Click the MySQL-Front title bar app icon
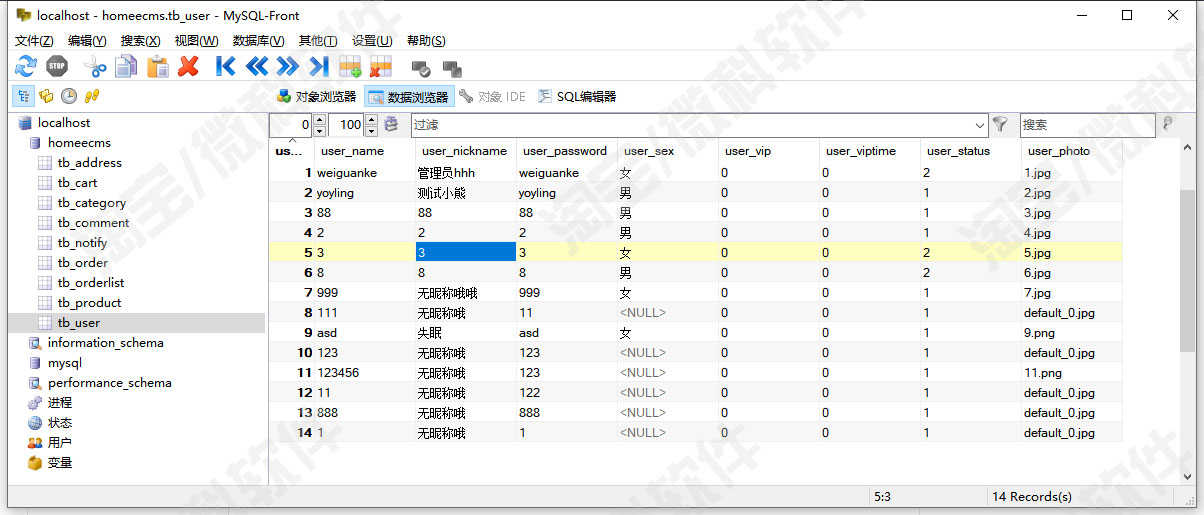Viewport: 1204px width, 515px height. pyautogui.click(x=24, y=15)
